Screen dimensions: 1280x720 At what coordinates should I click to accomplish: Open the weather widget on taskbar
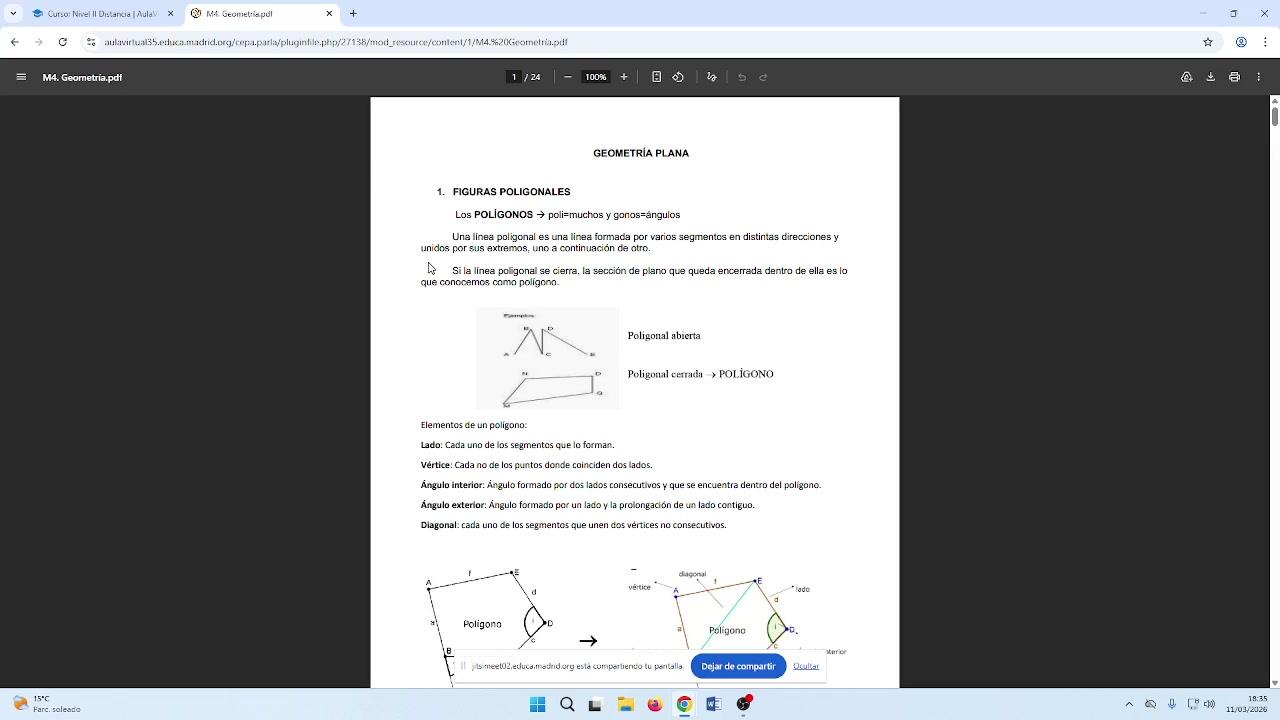[x=47, y=704]
